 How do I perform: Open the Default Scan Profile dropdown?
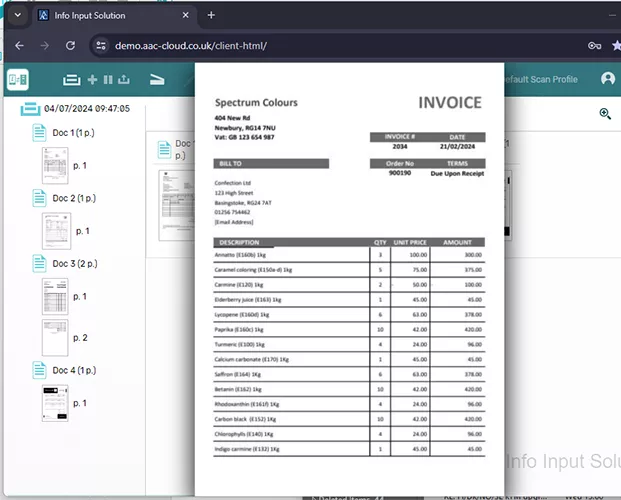[542, 79]
